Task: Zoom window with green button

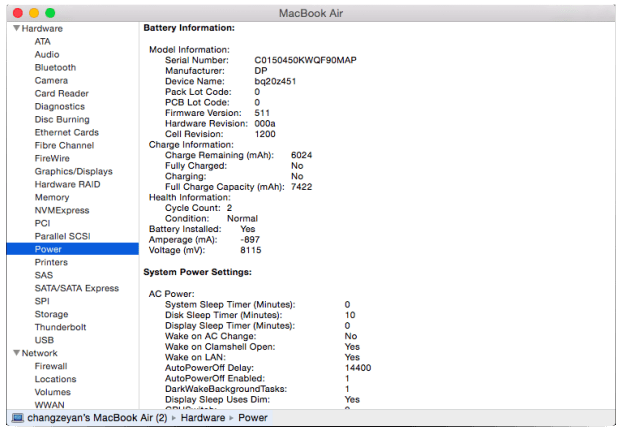Action: (50, 13)
